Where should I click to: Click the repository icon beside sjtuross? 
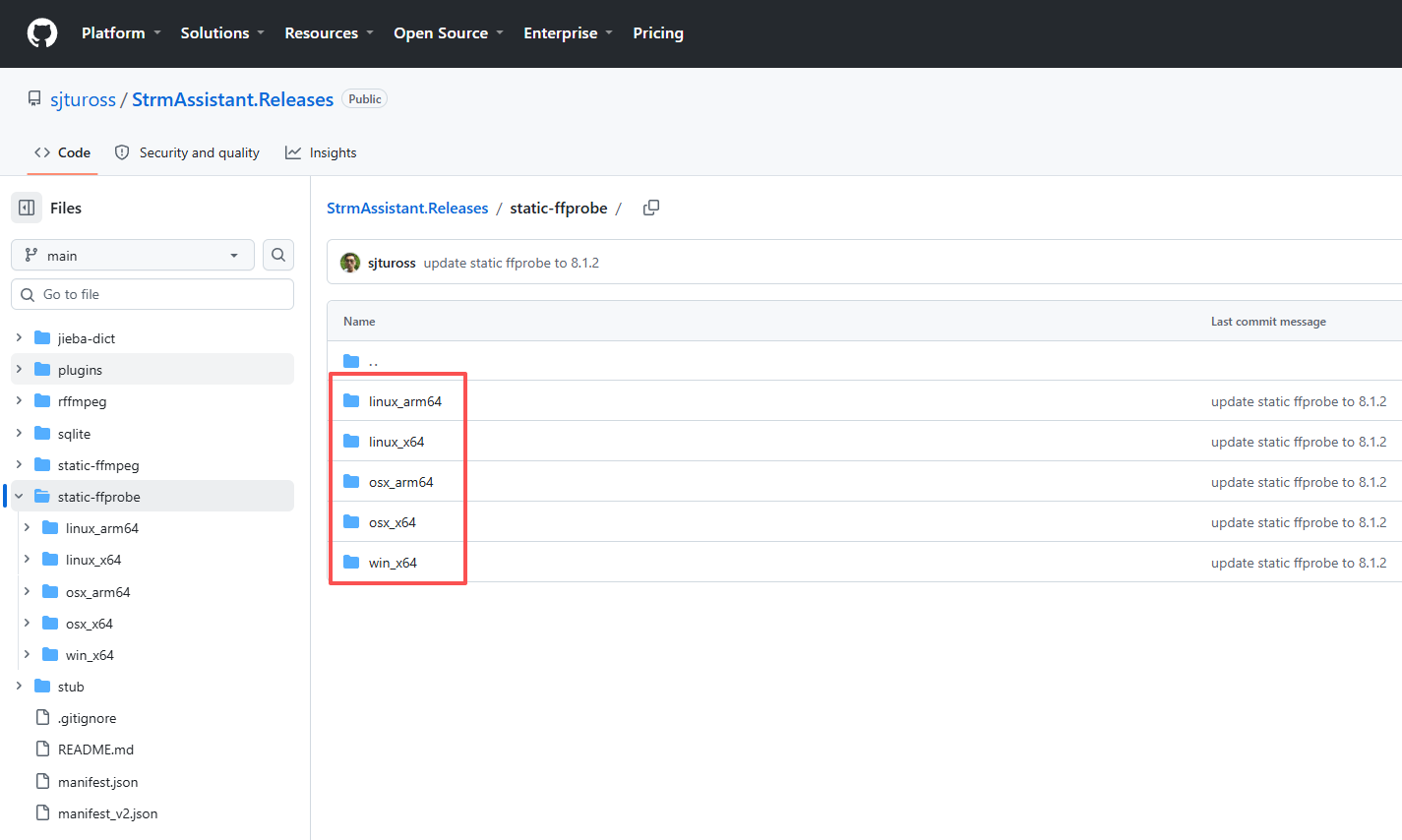[34, 99]
